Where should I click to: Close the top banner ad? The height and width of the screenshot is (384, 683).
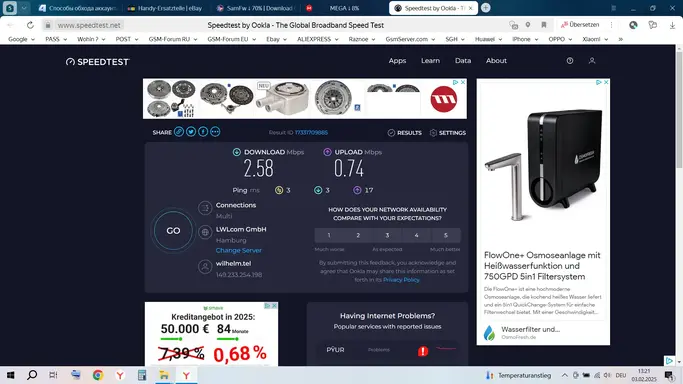(x=463, y=82)
